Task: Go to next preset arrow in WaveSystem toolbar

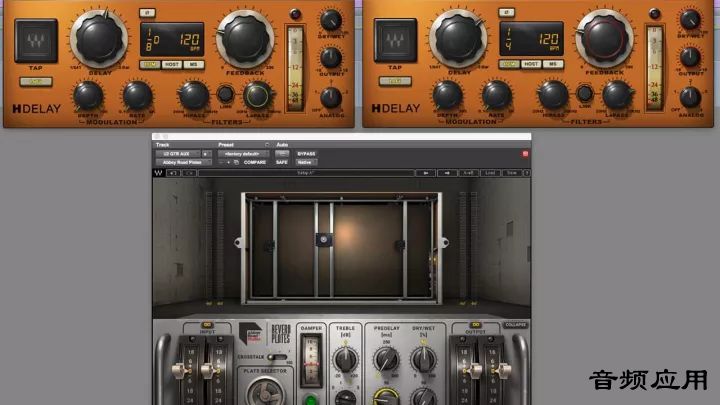Action: point(447,173)
